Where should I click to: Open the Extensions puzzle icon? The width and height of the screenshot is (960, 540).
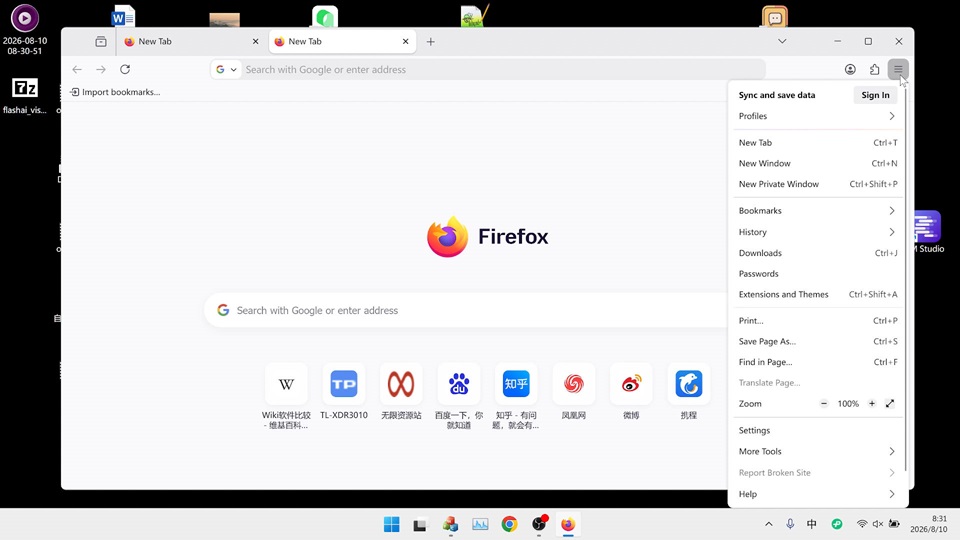(874, 69)
